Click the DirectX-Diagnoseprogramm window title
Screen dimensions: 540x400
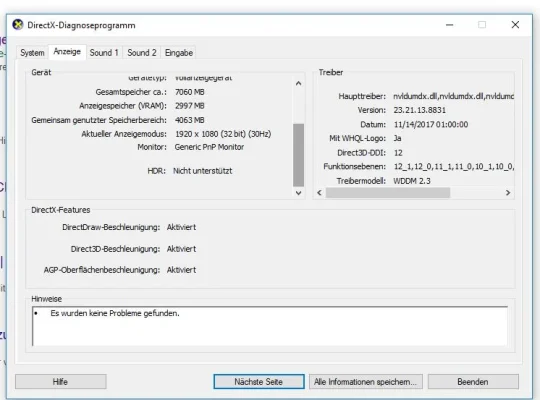tap(81, 25)
